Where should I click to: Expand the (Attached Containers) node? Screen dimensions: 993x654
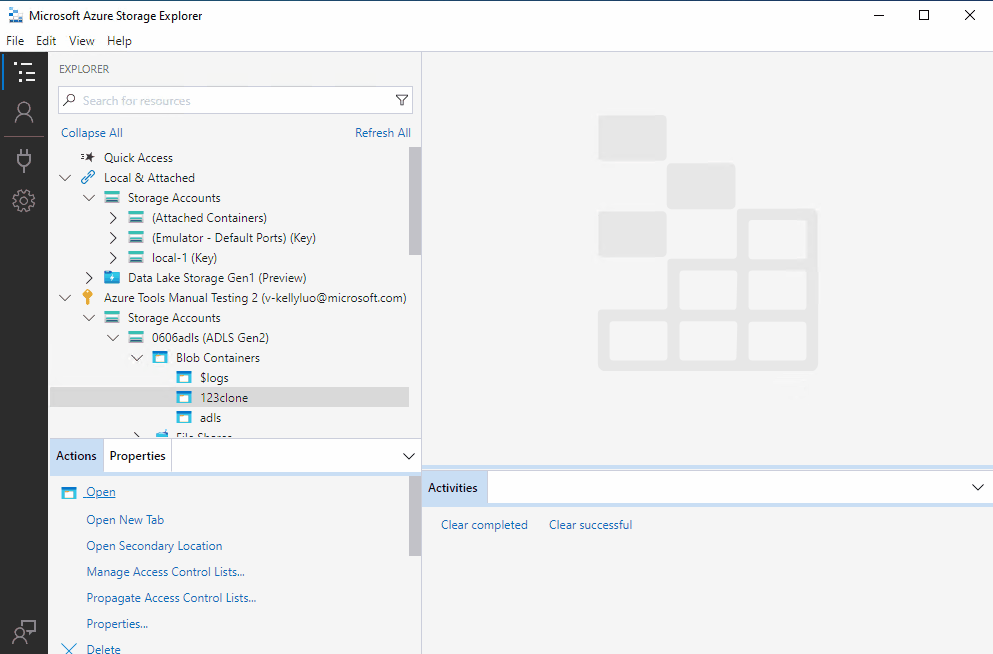tap(113, 217)
